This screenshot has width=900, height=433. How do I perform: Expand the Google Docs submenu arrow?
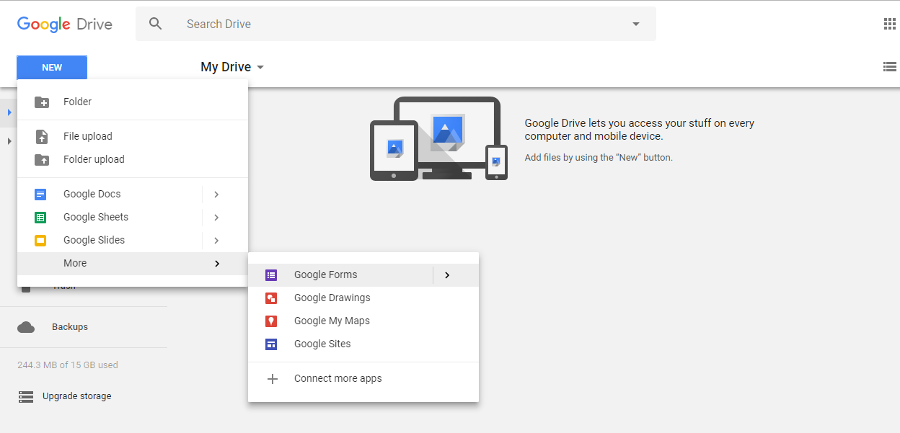tap(216, 195)
